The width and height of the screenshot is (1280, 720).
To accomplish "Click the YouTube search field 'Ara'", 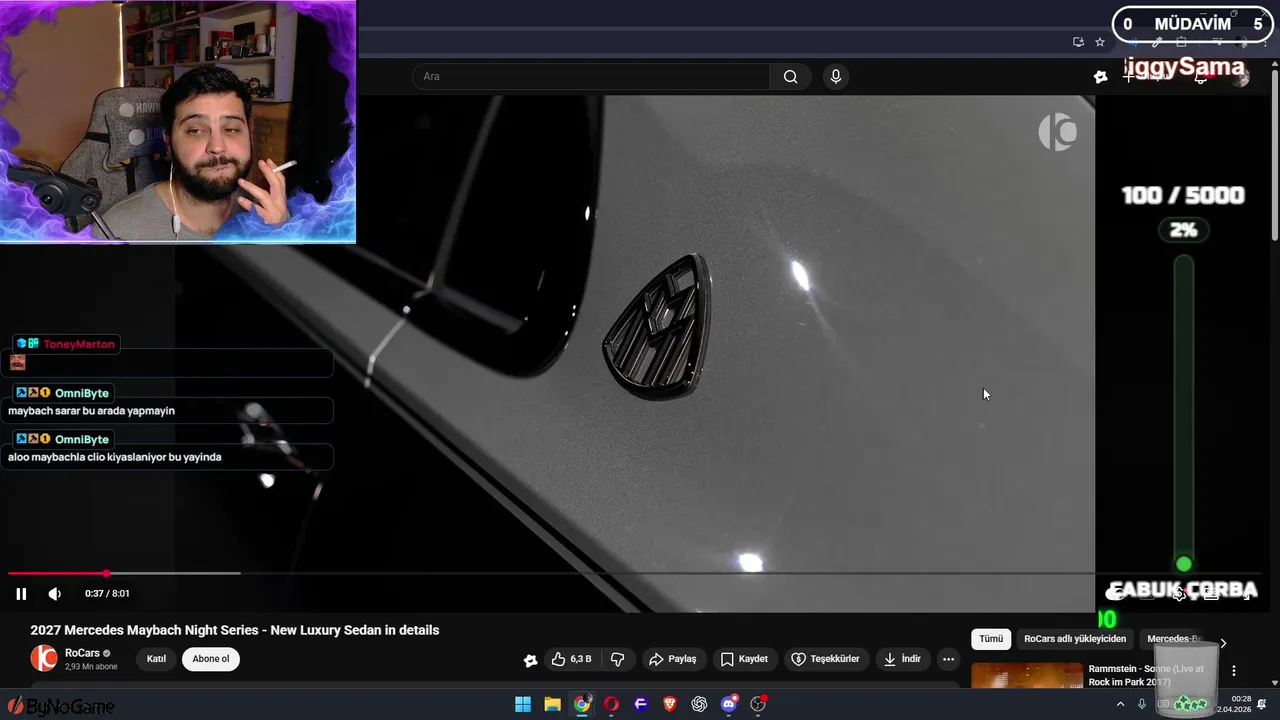I will [591, 76].
